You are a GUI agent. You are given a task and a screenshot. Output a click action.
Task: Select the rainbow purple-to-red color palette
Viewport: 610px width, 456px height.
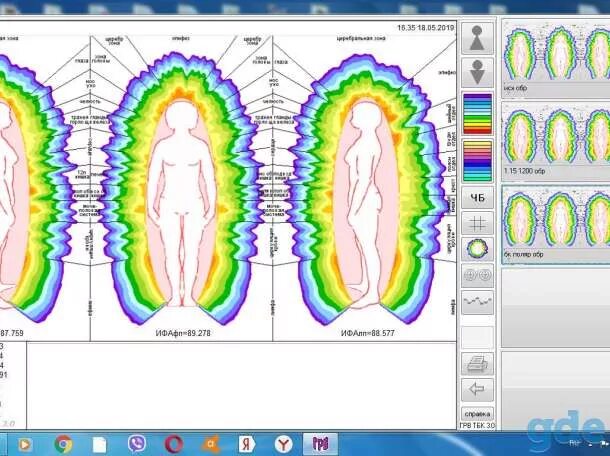pyautogui.click(x=477, y=114)
